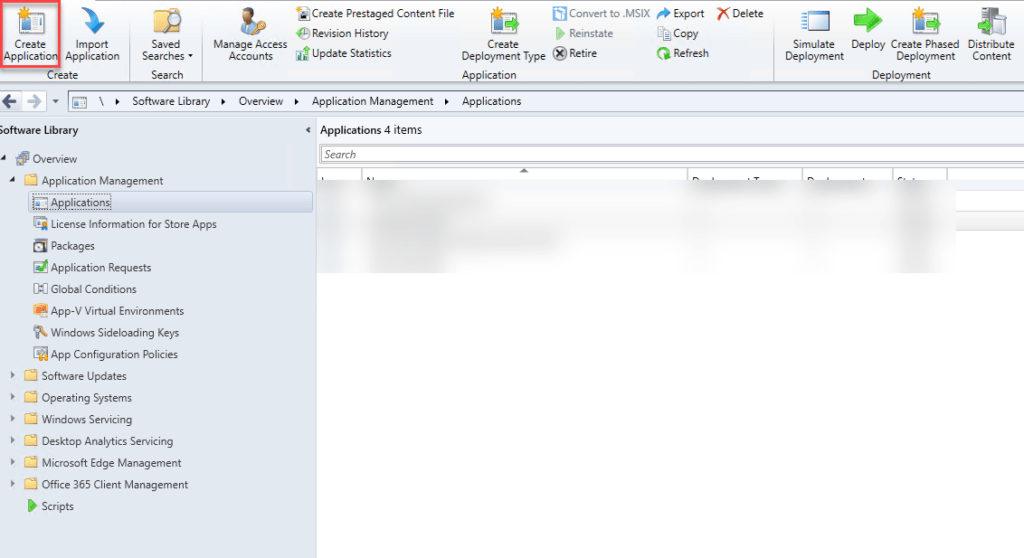Expand the Software Updates folder

click(13, 376)
